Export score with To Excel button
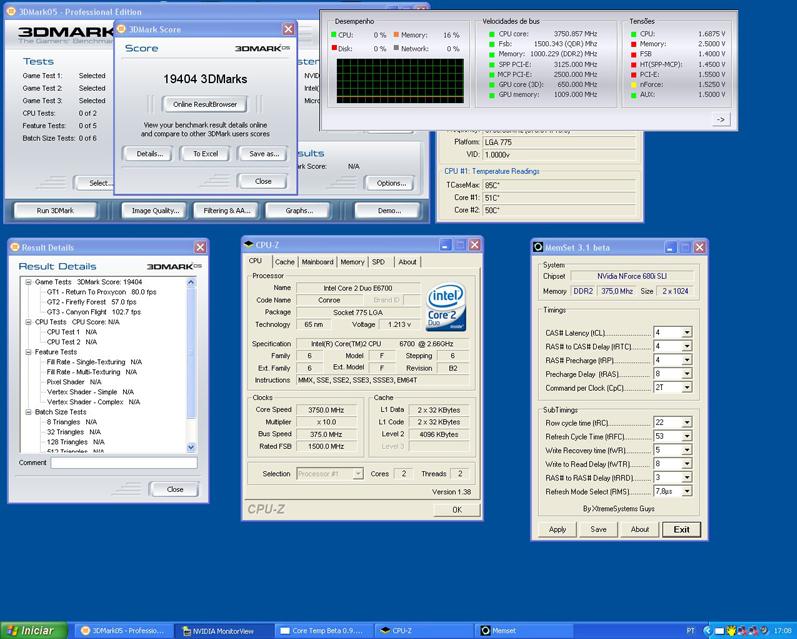797x639 pixels. pyautogui.click(x=205, y=154)
